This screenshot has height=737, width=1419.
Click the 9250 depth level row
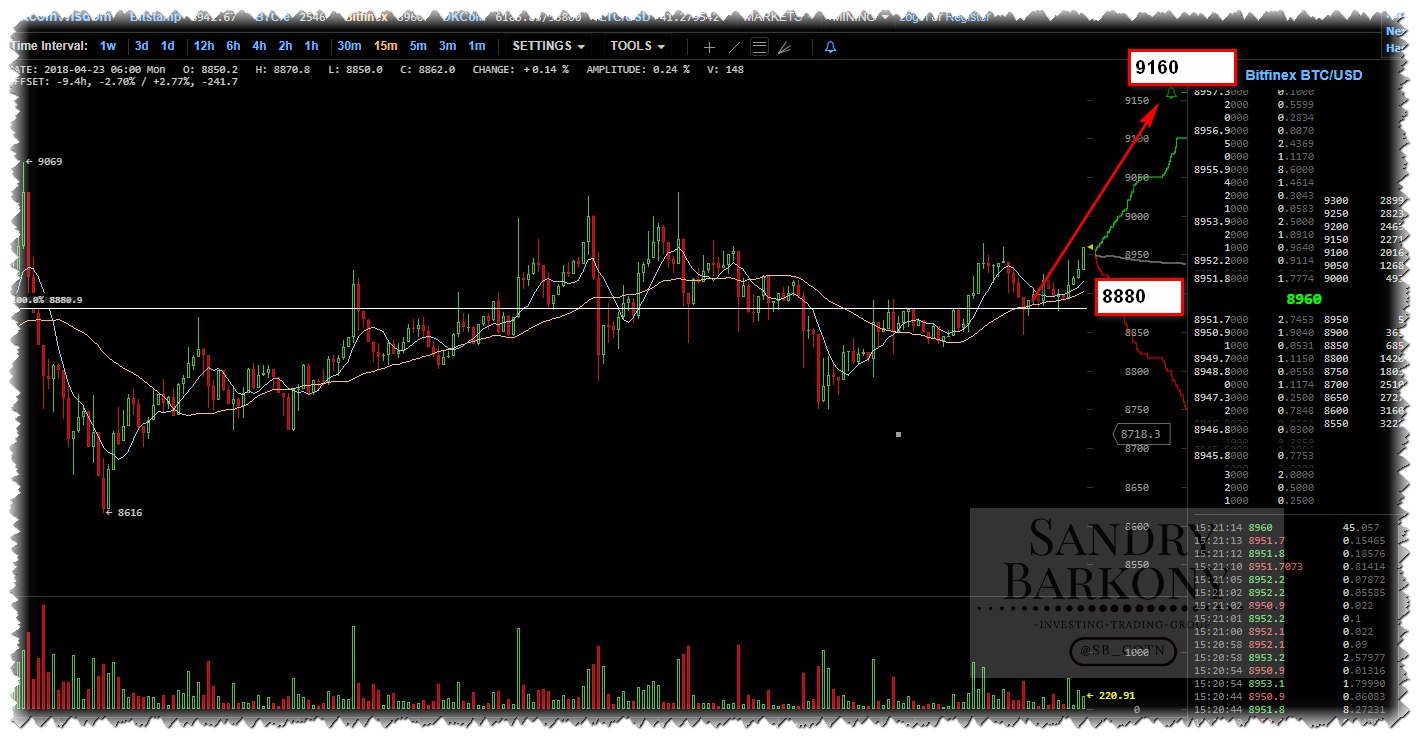(1365, 214)
